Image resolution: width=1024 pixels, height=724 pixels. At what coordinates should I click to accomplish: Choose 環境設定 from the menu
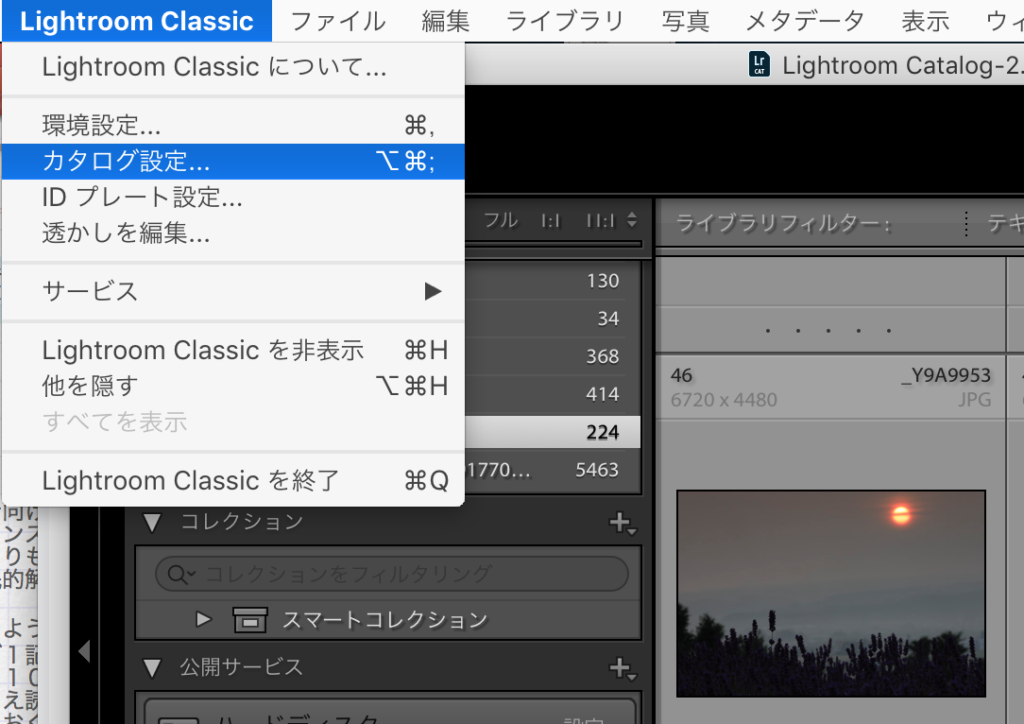[233, 125]
